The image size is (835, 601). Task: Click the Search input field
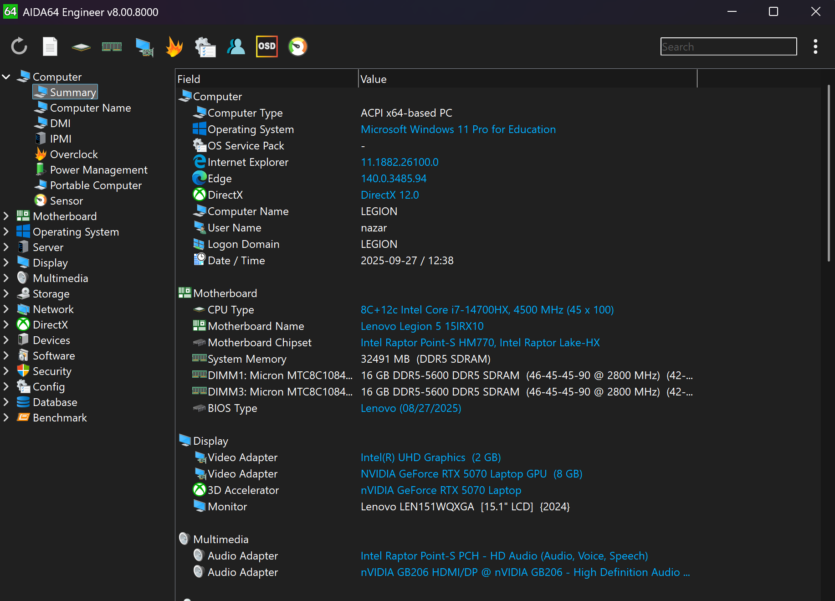728,47
